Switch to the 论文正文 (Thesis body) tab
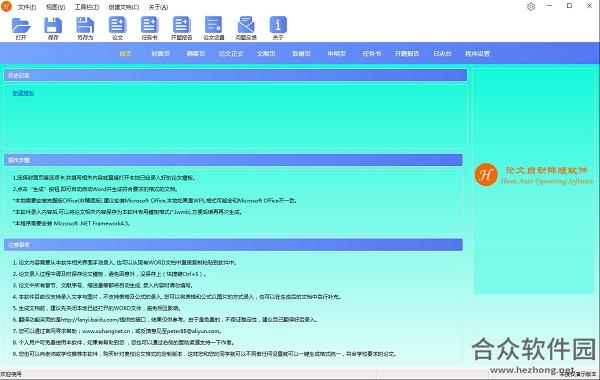Viewport: 600px width, 380px height. pos(231,54)
